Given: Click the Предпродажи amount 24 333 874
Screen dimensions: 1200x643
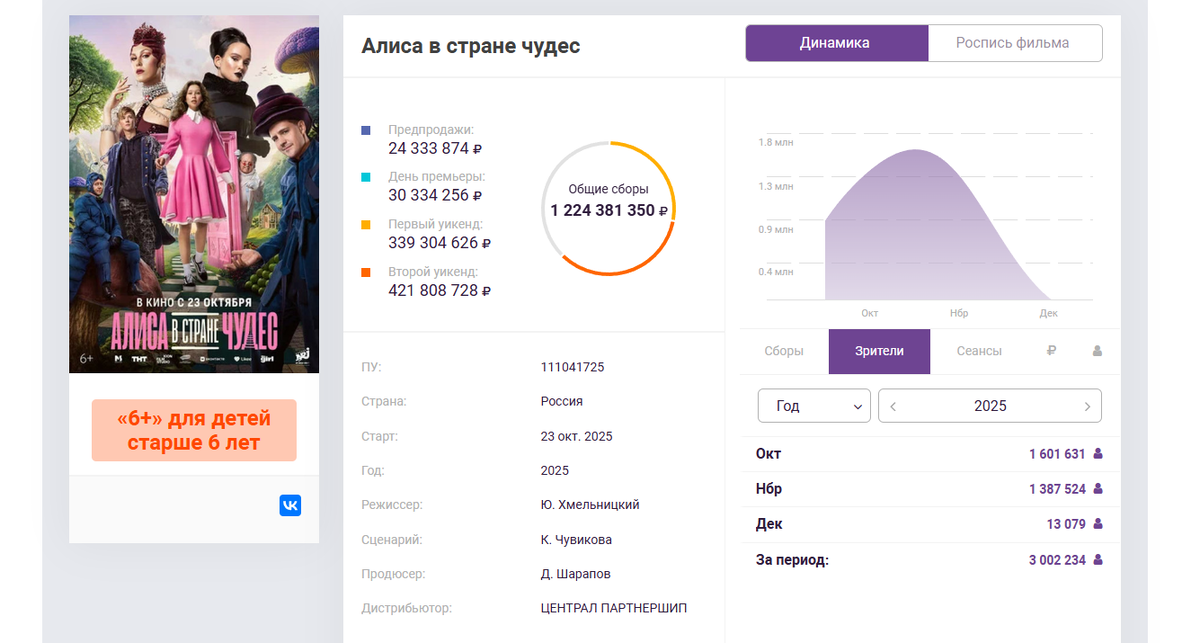Looking at the screenshot, I should 435,148.
